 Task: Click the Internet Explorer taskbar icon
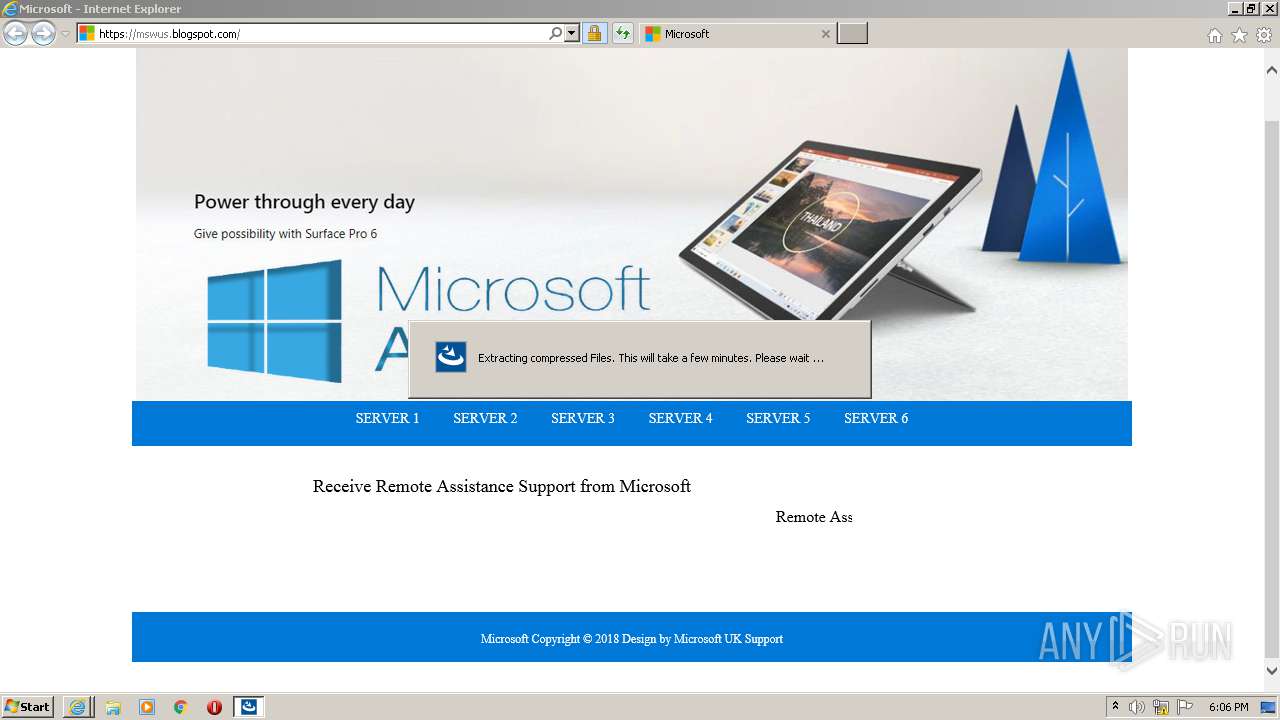tap(77, 707)
